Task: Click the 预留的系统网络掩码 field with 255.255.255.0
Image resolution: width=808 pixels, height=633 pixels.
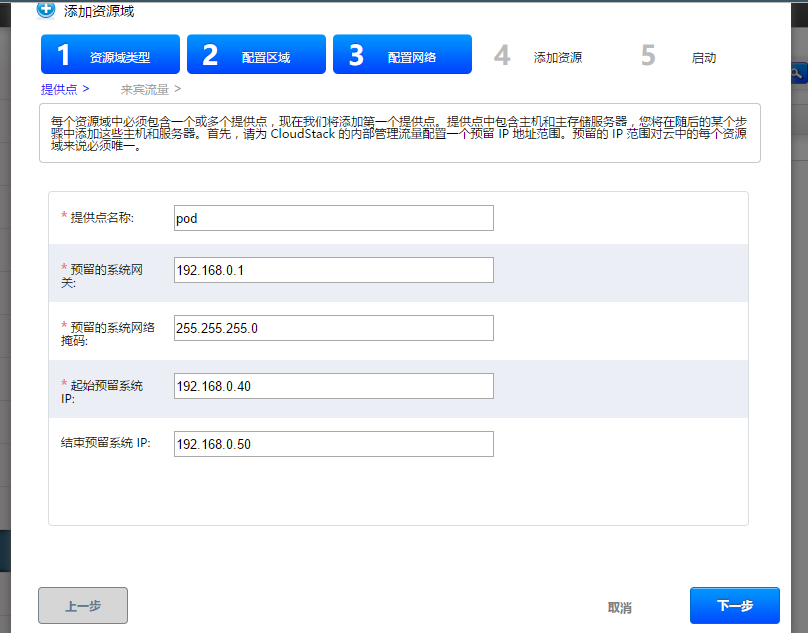Action: [x=333, y=328]
